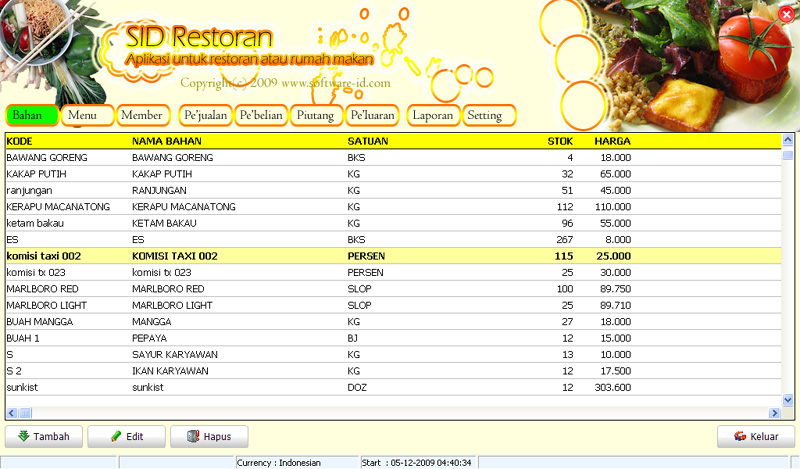Click the Tambah button label

click(x=51, y=437)
